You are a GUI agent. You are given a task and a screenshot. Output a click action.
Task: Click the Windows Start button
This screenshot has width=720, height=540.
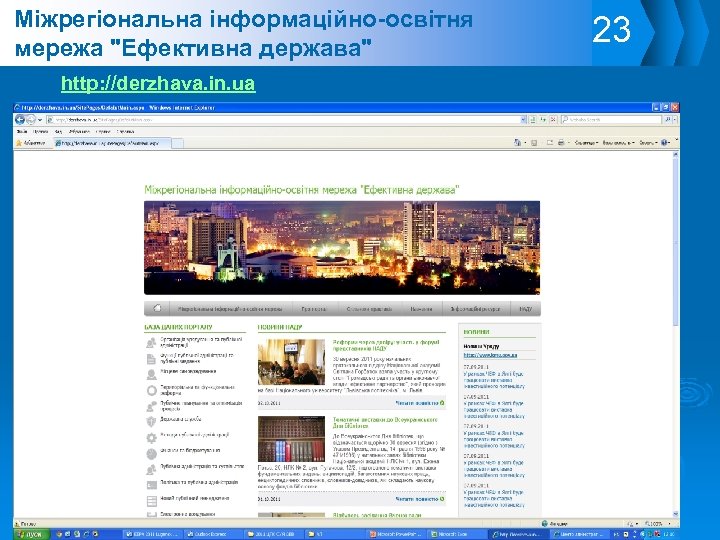click(x=31, y=534)
